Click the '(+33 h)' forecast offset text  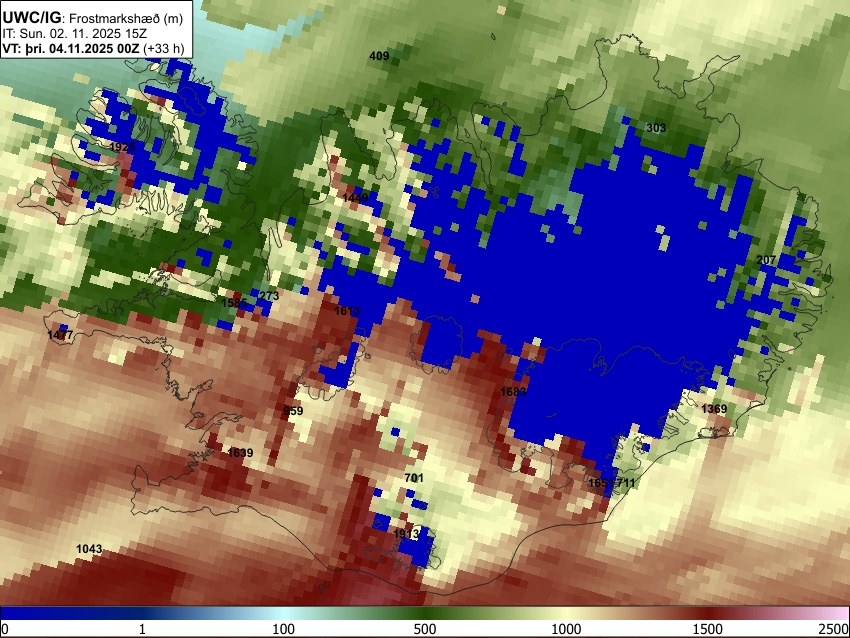(x=164, y=48)
